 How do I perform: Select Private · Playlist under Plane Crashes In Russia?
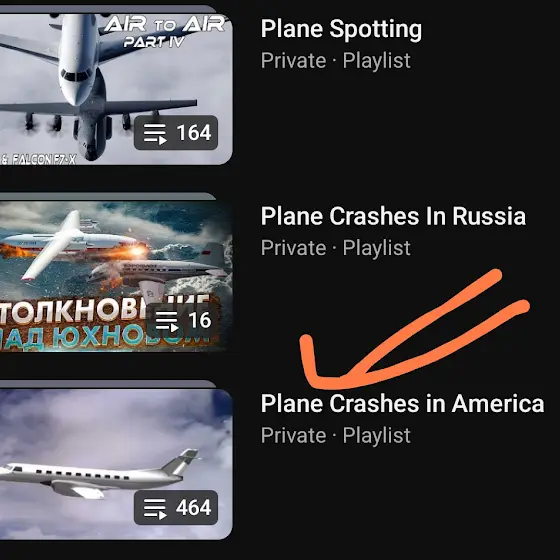coord(336,248)
